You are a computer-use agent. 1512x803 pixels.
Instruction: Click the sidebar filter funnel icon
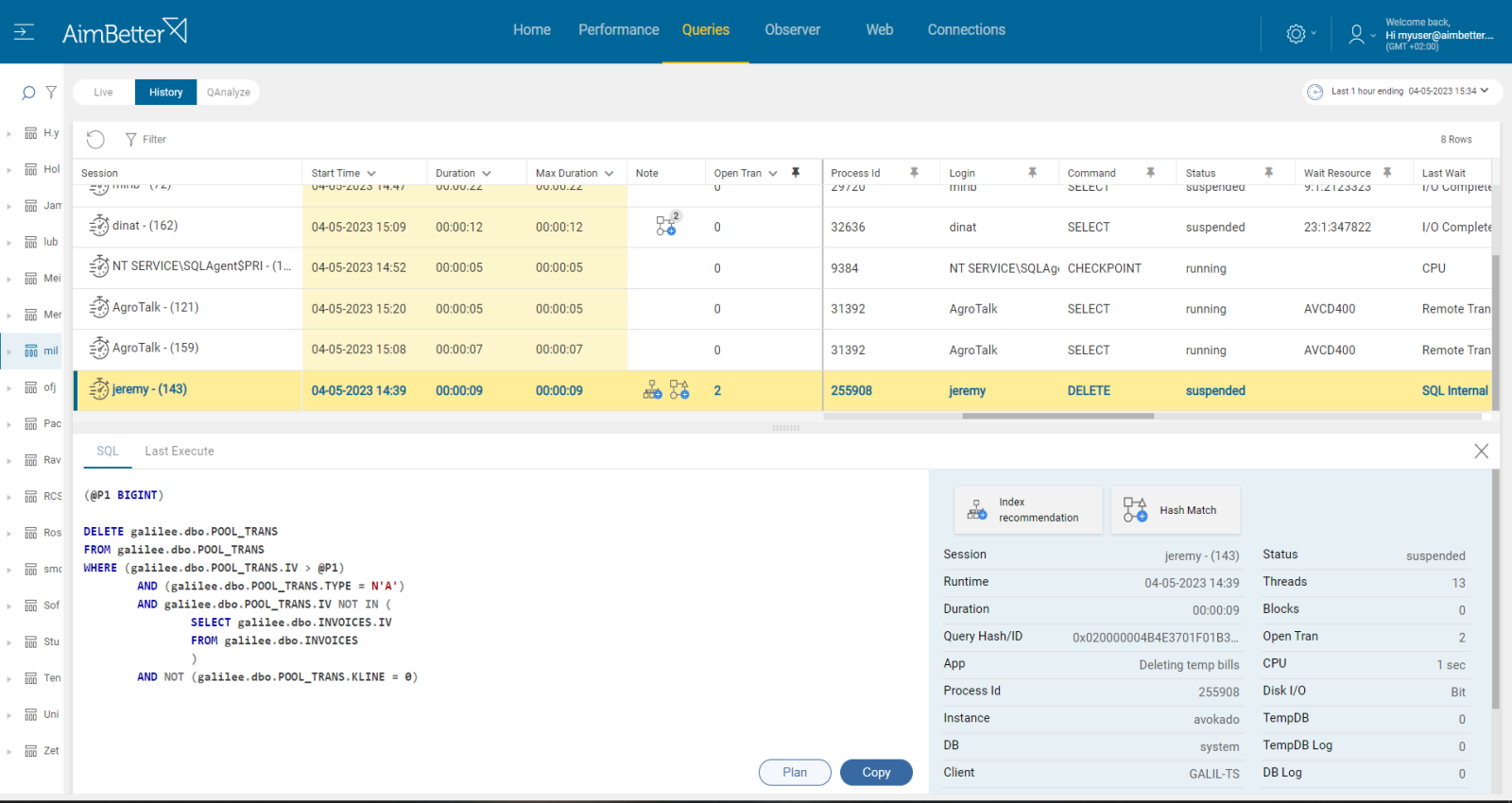(51, 93)
